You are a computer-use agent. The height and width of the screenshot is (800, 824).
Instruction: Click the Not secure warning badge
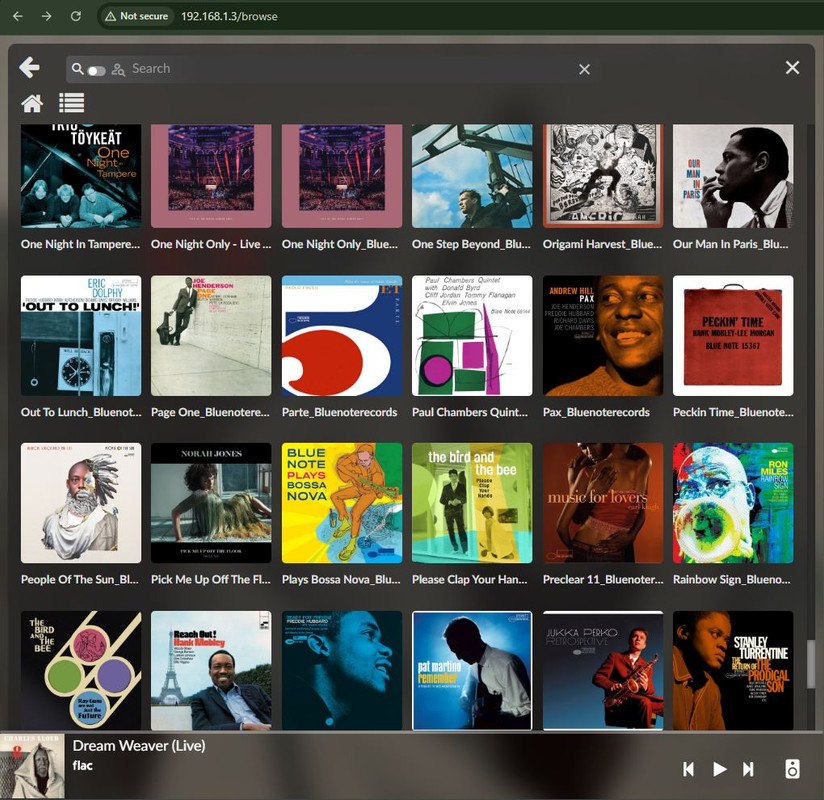[137, 16]
